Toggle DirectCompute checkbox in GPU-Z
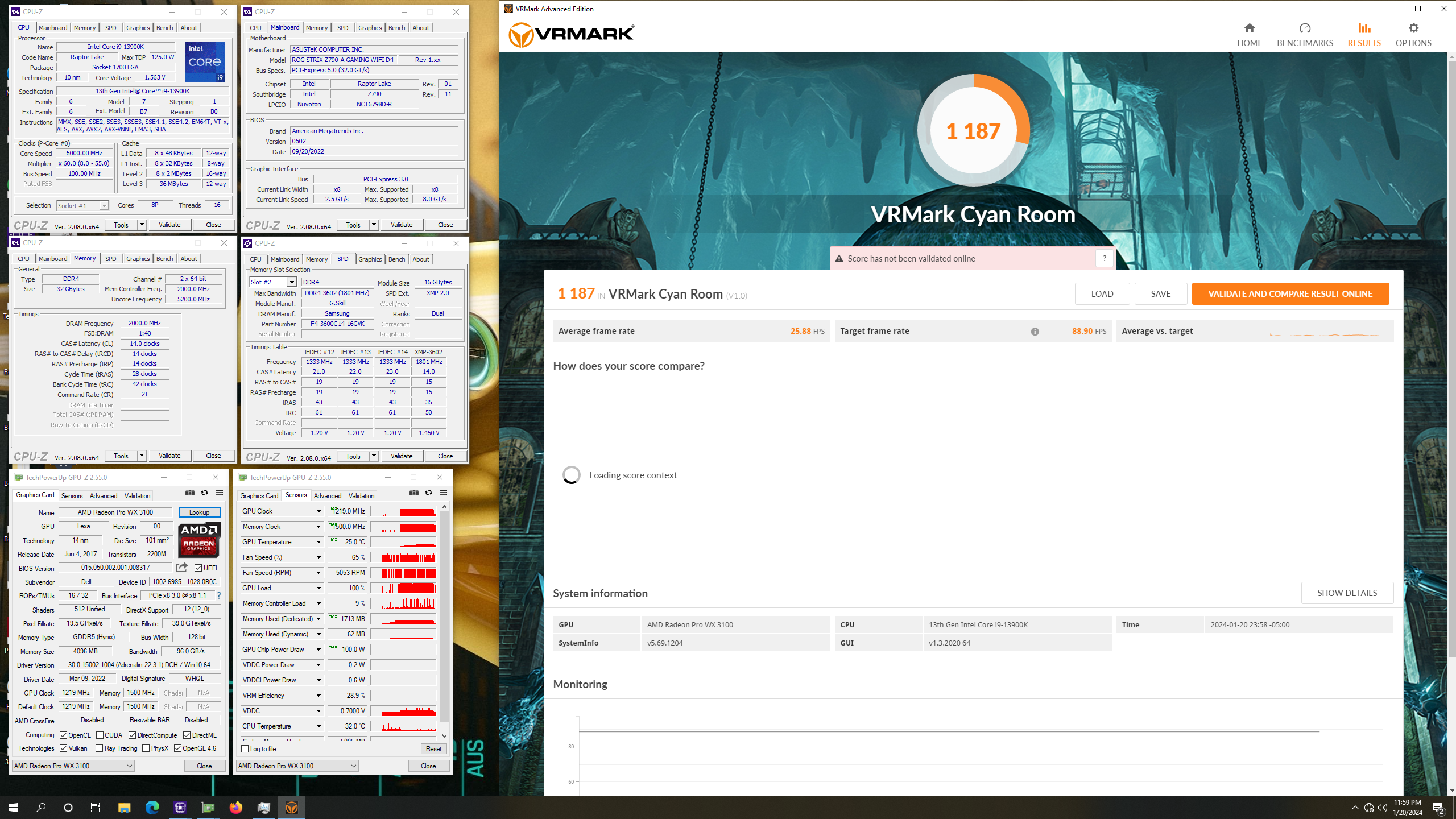Screen dimensions: 1456x819 coord(133,735)
